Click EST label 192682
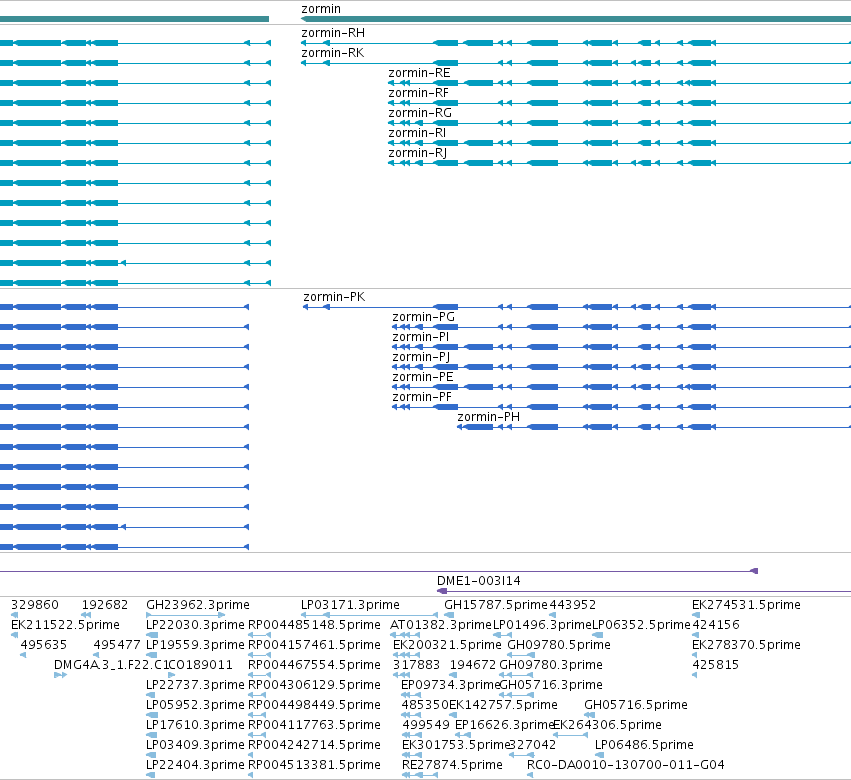This screenshot has height=780, width=851. [105, 605]
